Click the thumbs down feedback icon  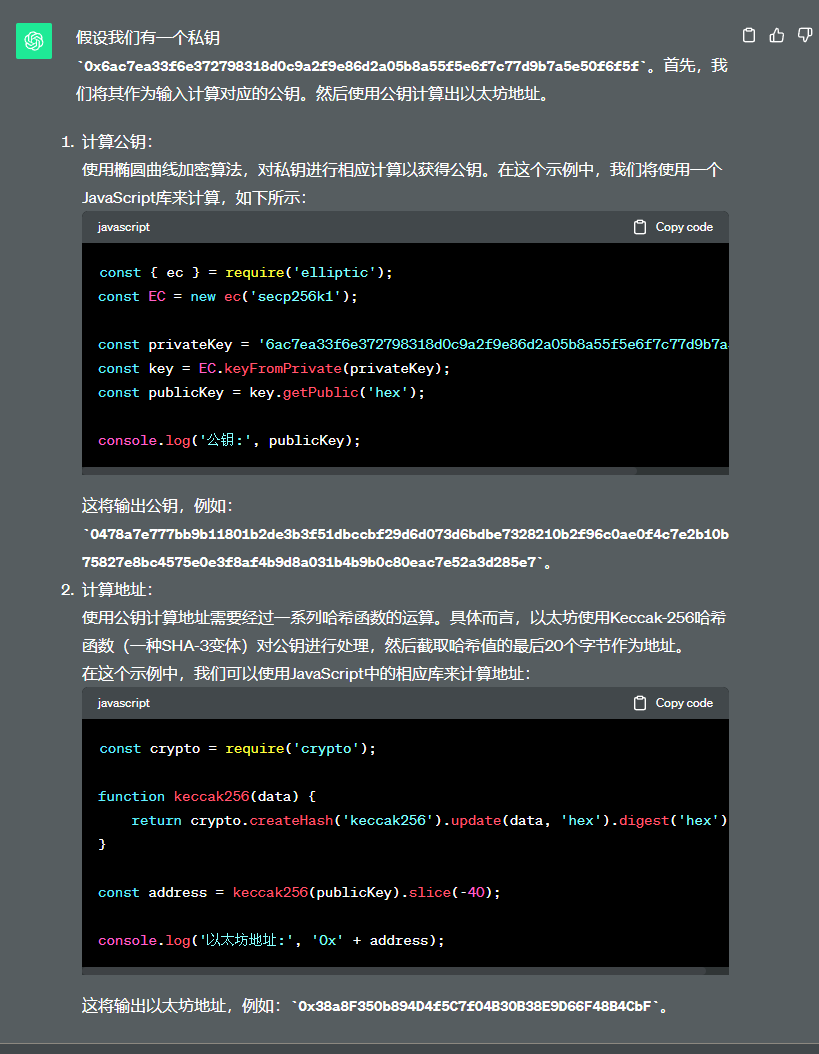[805, 36]
